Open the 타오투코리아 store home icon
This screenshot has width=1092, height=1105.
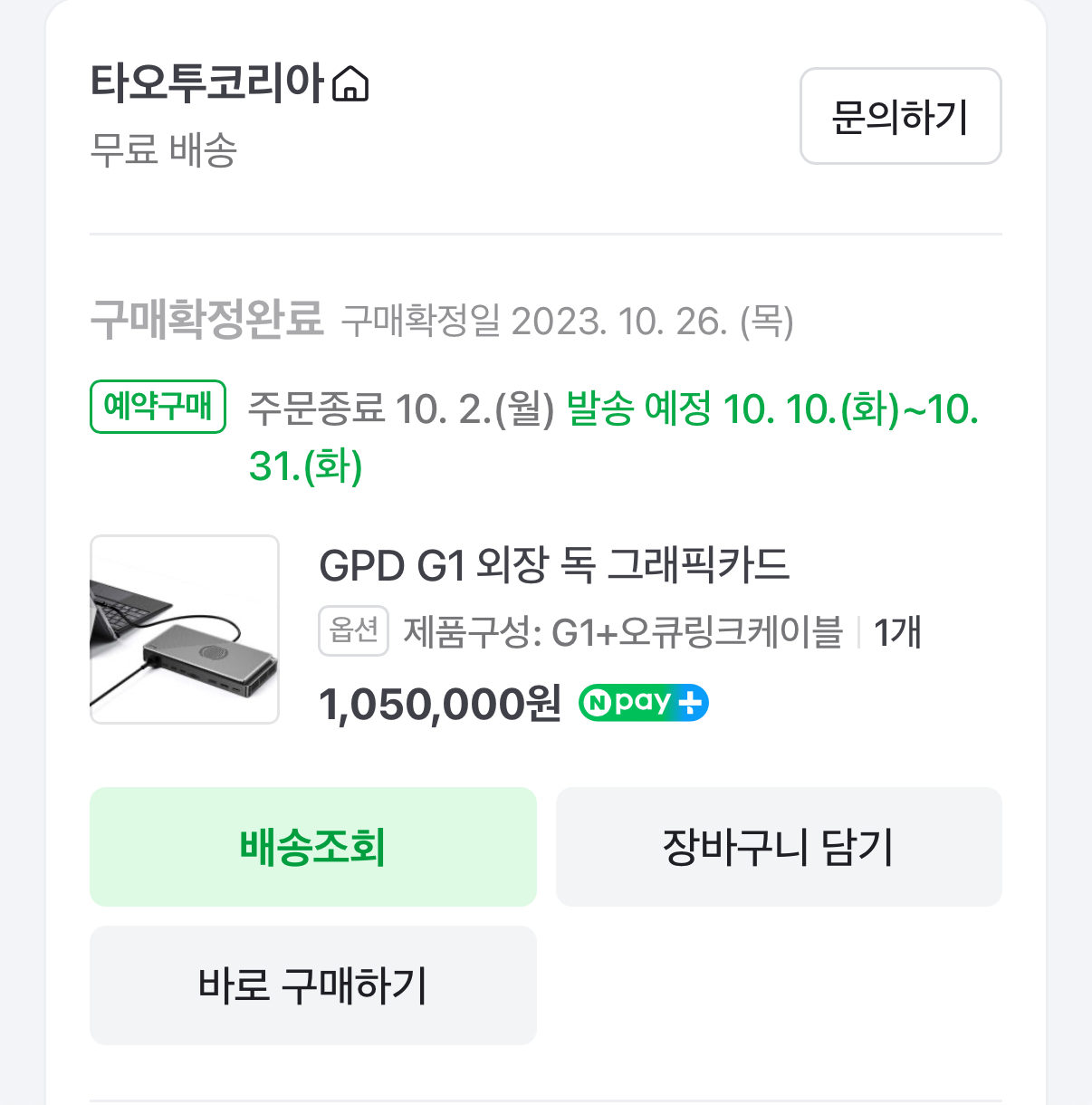click(351, 84)
